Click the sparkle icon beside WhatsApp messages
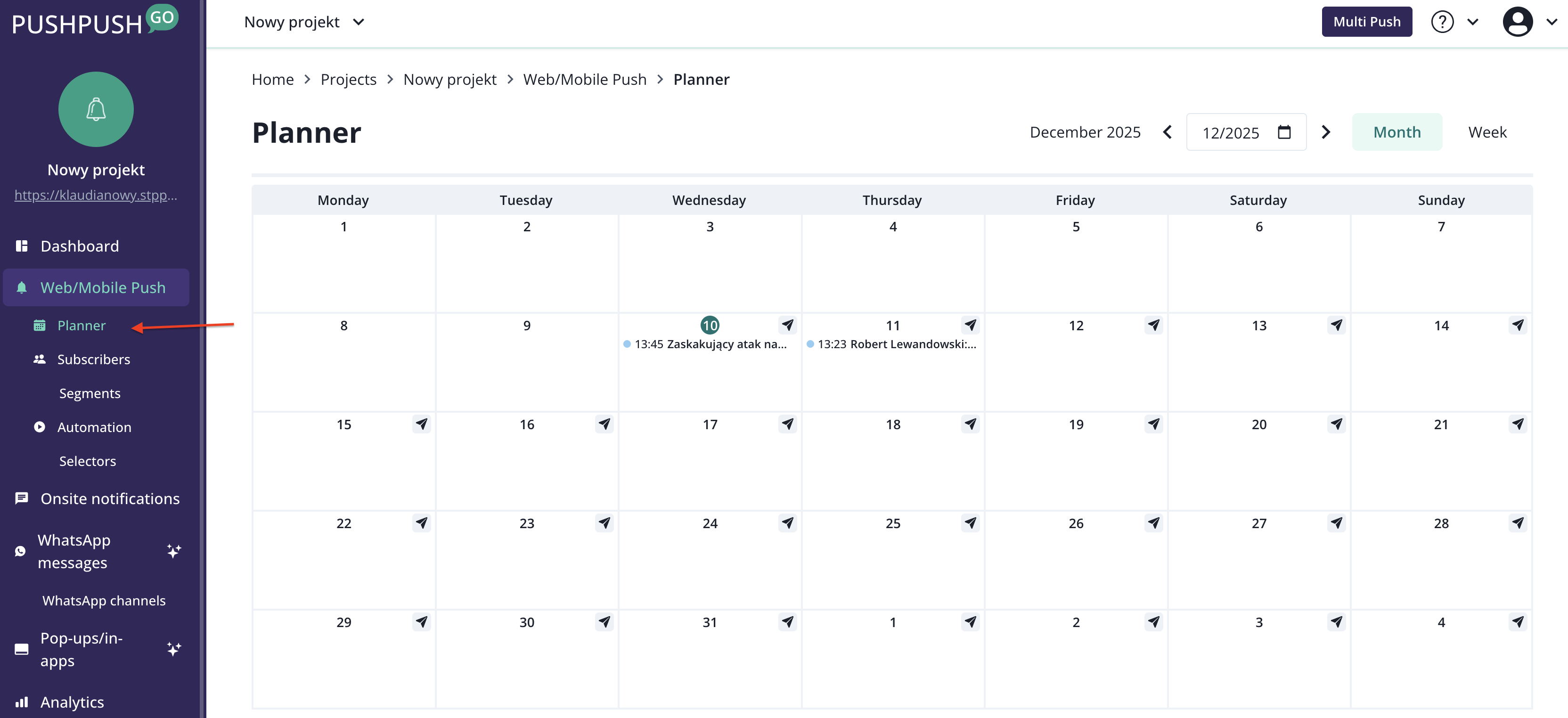The image size is (1568, 718). pos(174,551)
